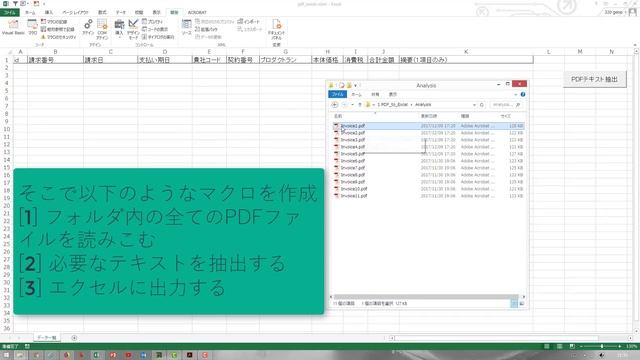The image size is (640, 360).
Task: Click Explorer back navigation arrow
Action: point(334,105)
